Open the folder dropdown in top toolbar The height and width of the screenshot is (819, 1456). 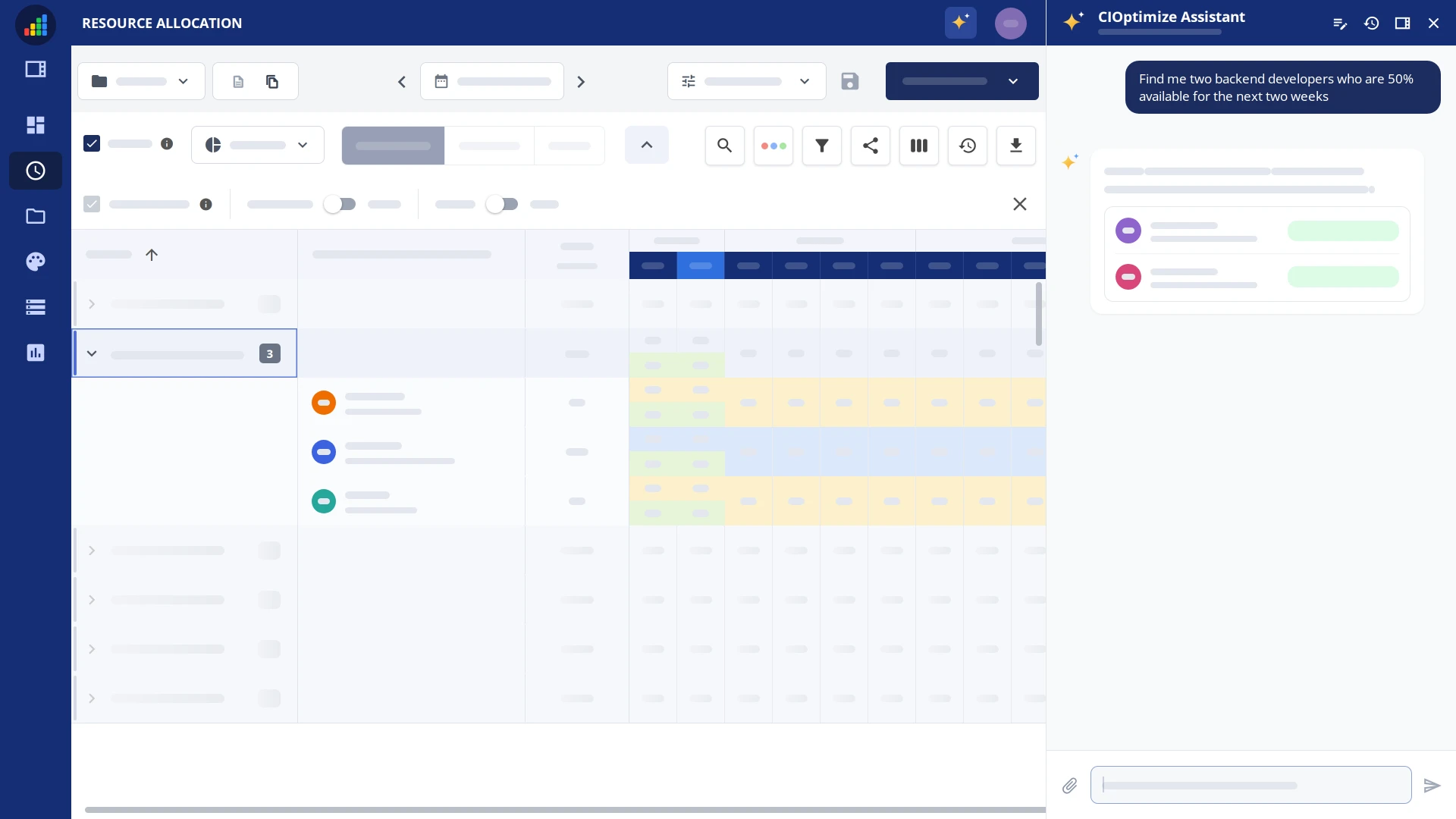(141, 81)
